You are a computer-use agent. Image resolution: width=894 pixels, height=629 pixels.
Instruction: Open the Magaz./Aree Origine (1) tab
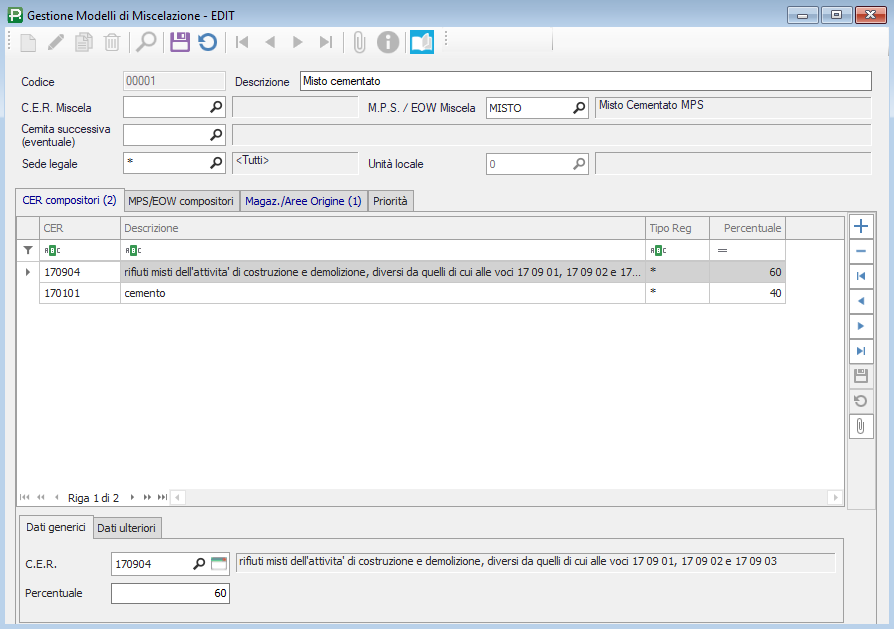(x=304, y=201)
